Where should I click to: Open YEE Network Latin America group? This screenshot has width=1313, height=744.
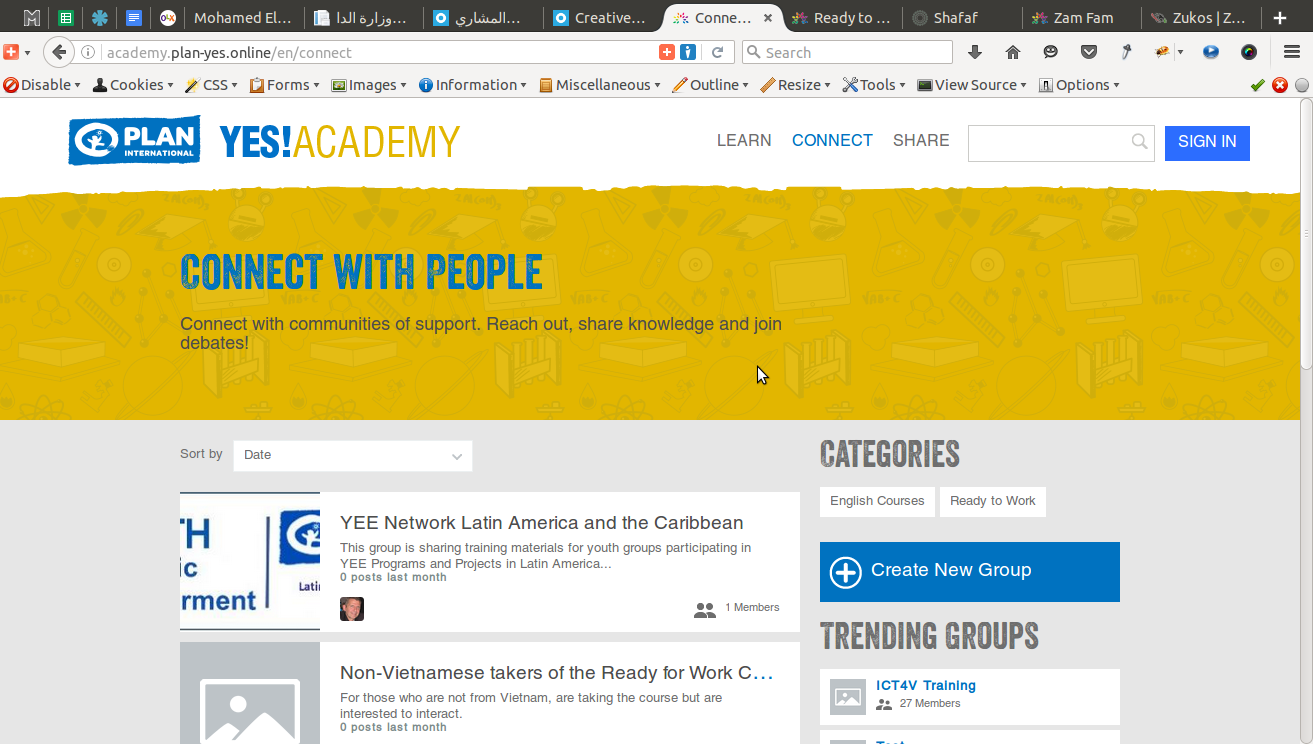click(542, 523)
